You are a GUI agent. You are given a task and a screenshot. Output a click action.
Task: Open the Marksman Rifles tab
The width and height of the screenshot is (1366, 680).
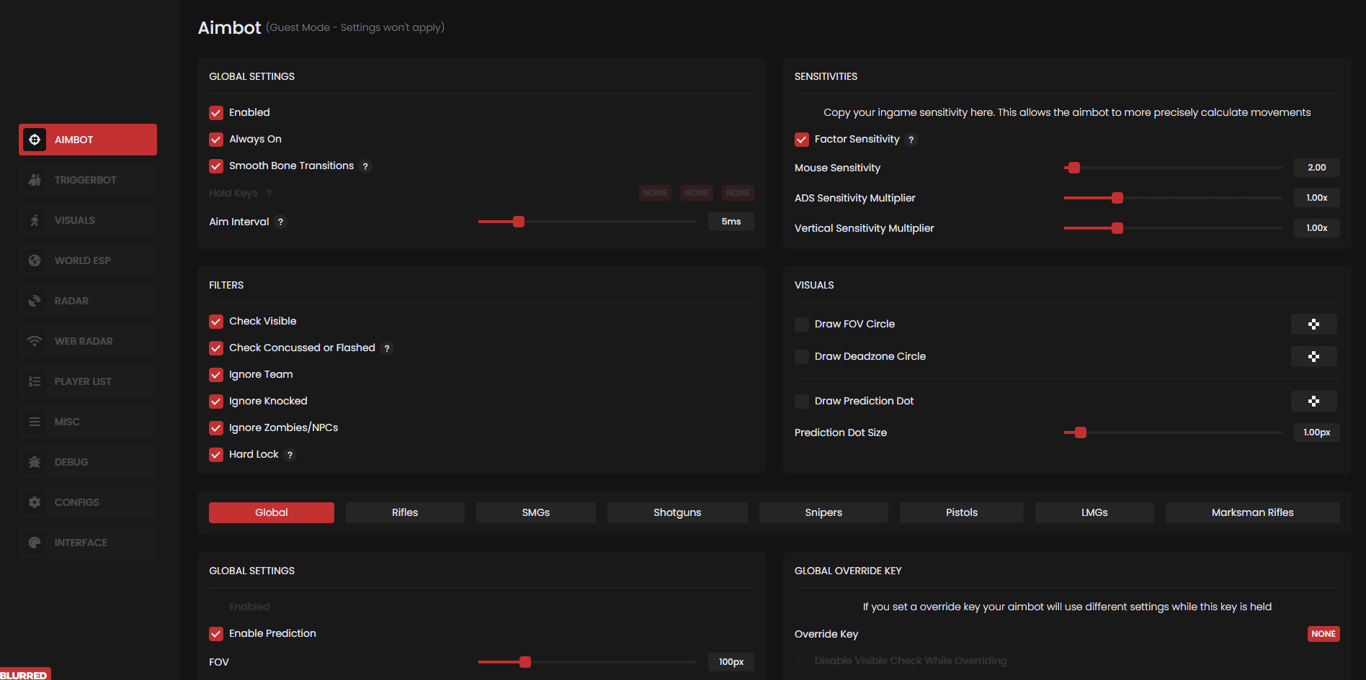1252,512
